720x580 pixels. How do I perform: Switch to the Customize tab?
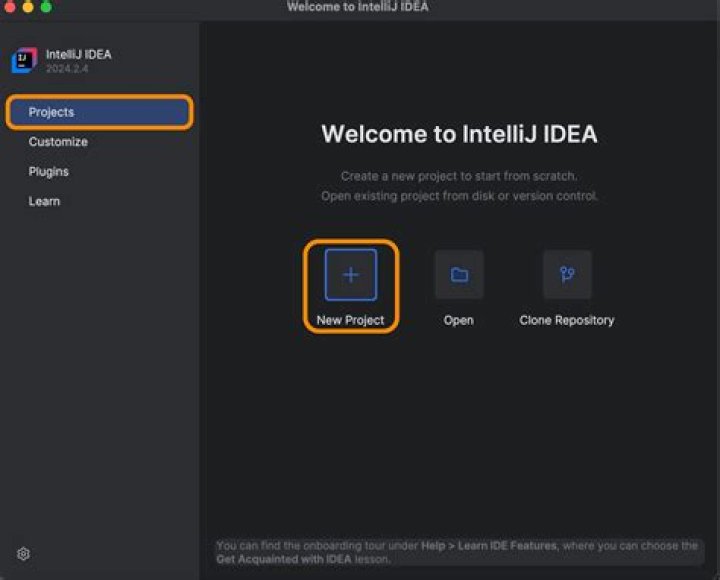[x=58, y=142]
